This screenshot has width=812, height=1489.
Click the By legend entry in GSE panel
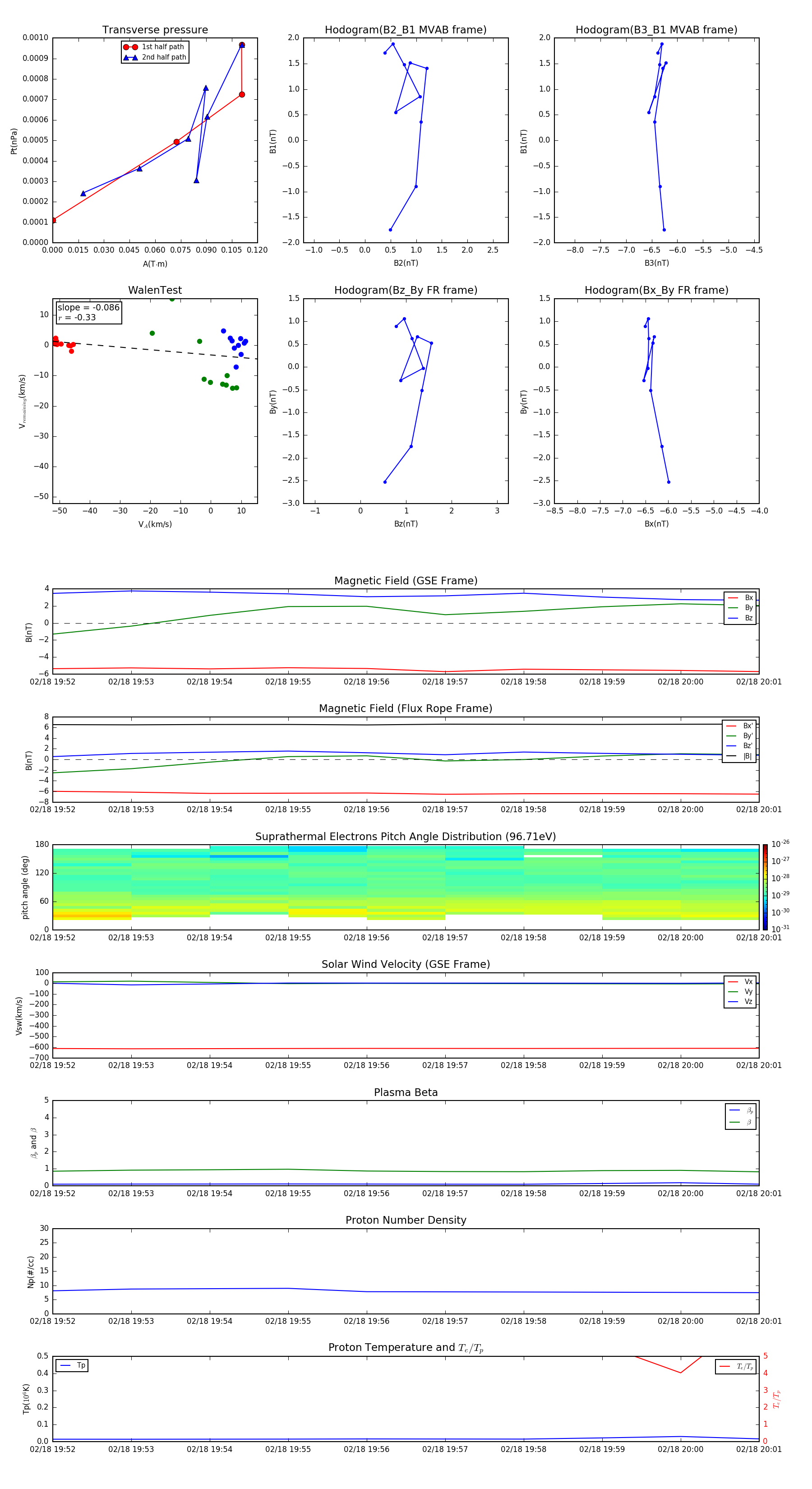point(740,608)
